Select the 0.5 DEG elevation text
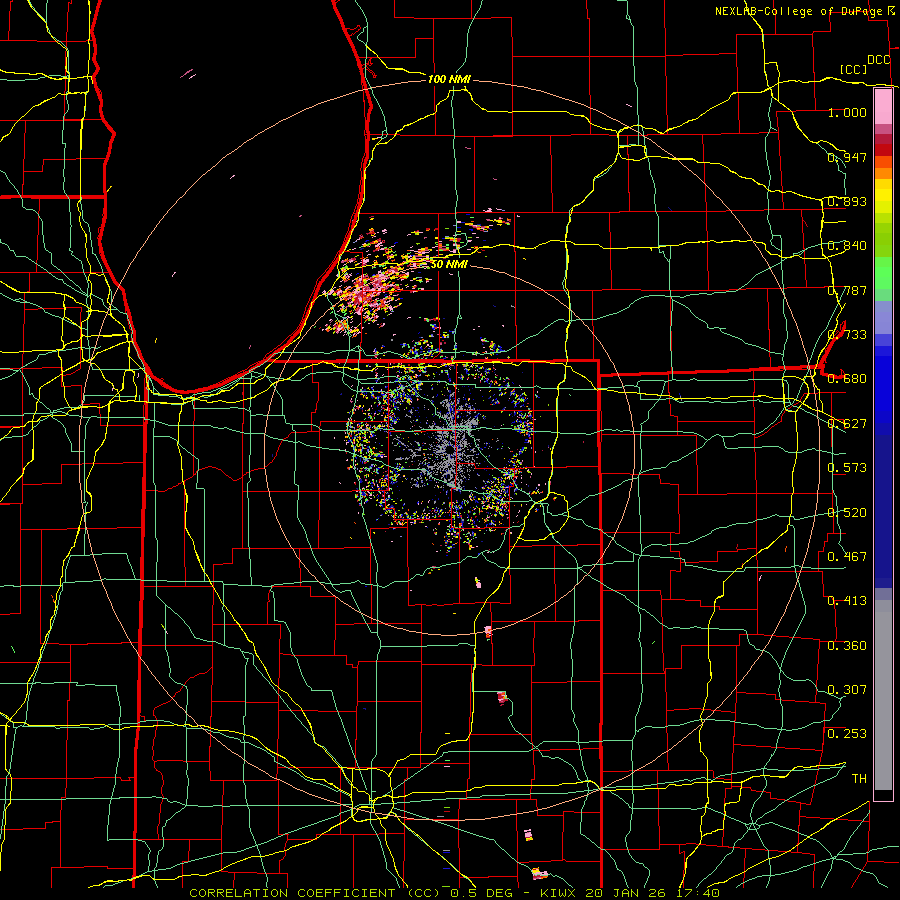The height and width of the screenshot is (900, 900). [481, 893]
